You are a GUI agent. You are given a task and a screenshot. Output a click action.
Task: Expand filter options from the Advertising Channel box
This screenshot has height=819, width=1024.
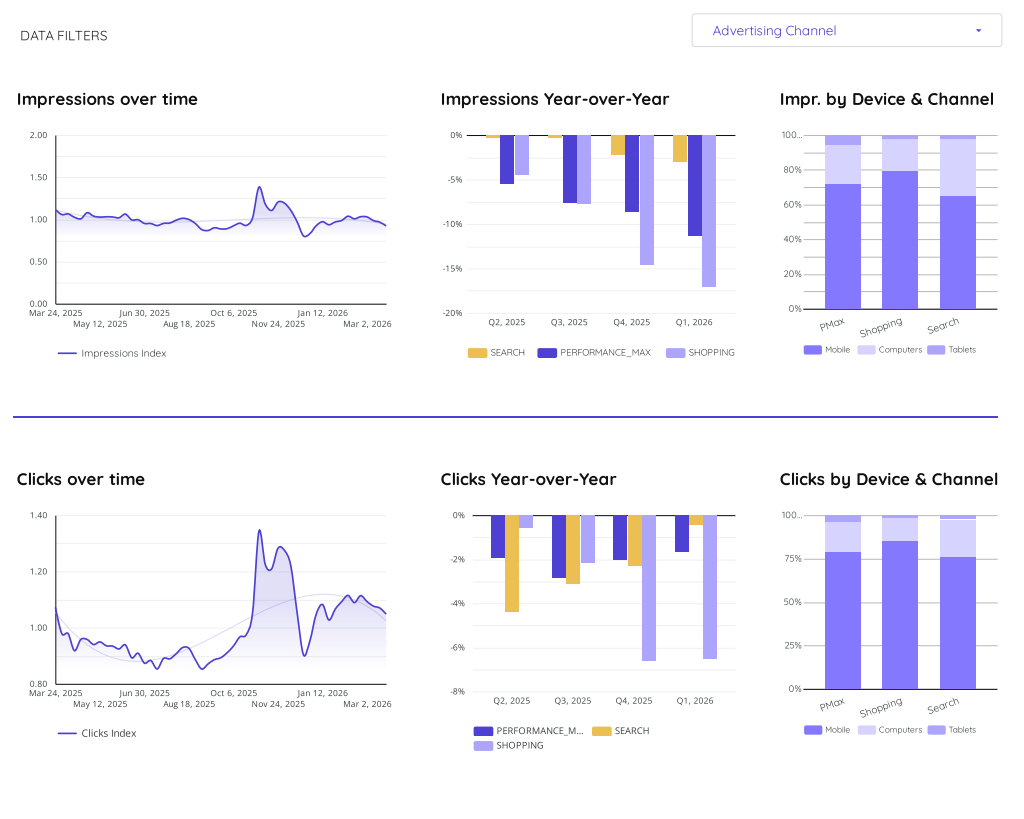(846, 30)
